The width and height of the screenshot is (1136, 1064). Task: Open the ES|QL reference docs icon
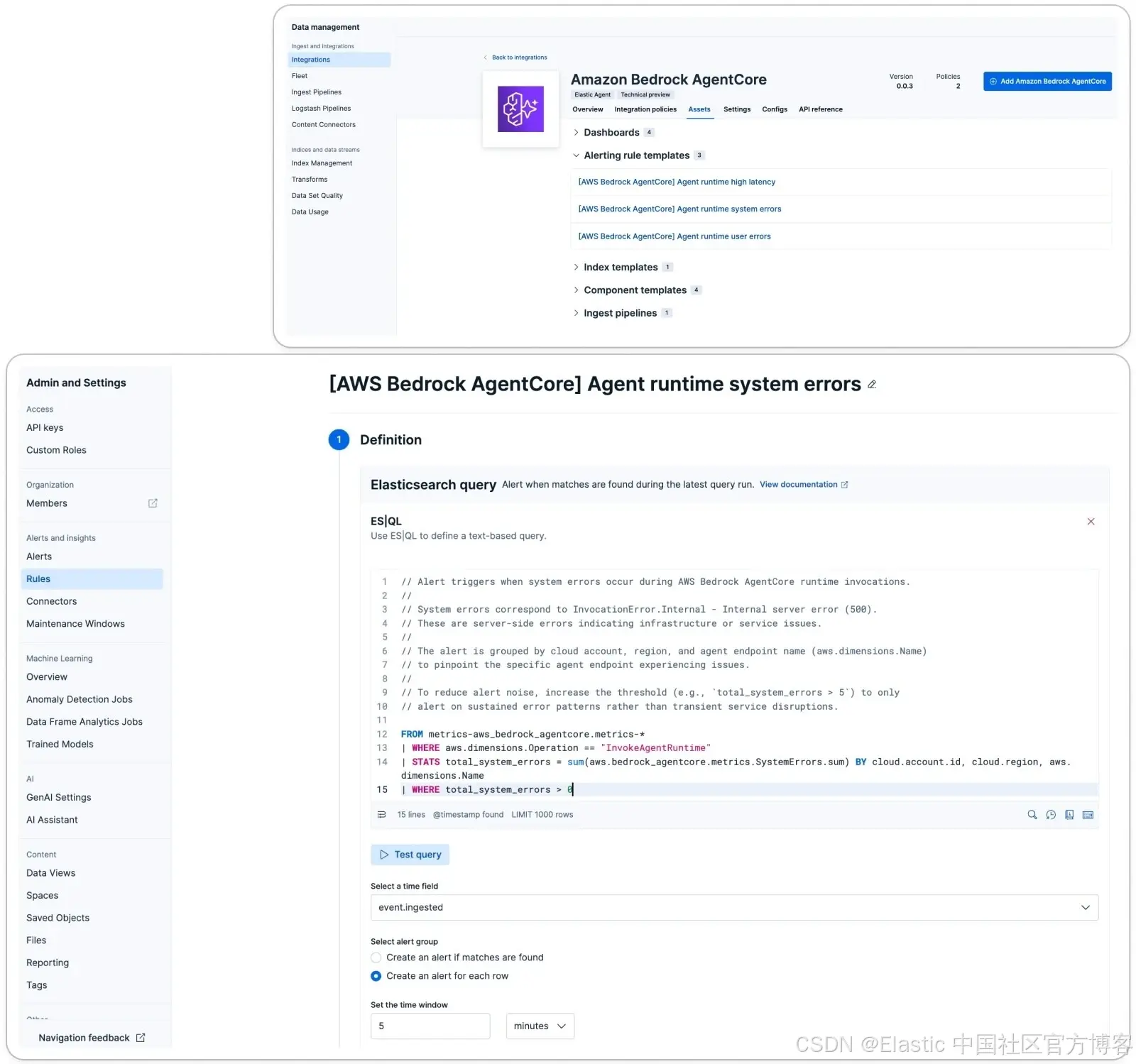1069,815
